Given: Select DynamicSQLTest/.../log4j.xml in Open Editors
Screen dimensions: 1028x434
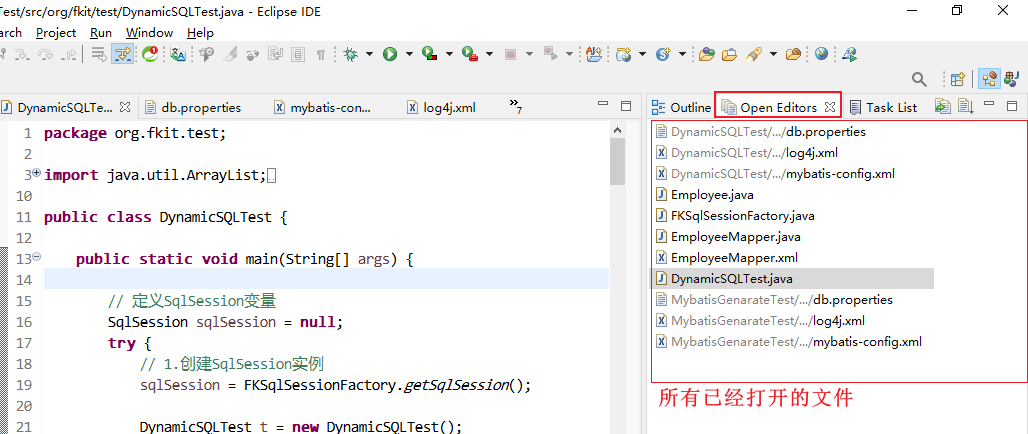Looking at the screenshot, I should pyautogui.click(x=747, y=153).
